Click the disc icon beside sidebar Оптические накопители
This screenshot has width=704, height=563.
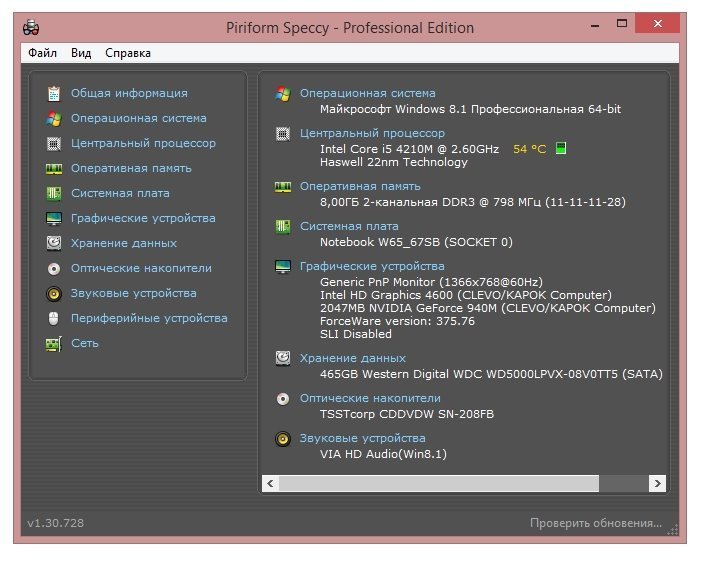(x=54, y=268)
